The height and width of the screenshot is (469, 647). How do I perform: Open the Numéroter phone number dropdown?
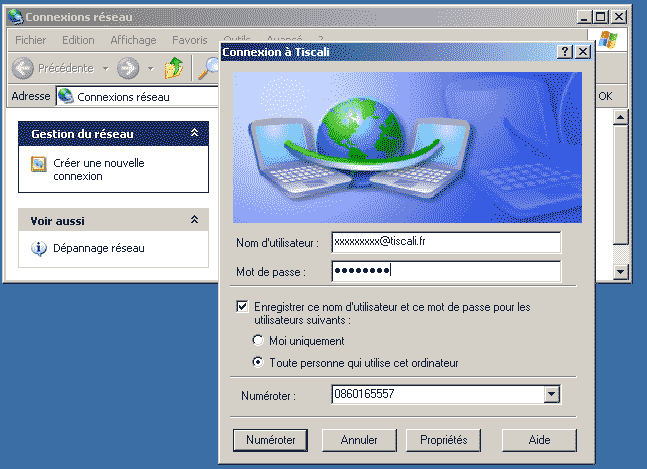(552, 394)
